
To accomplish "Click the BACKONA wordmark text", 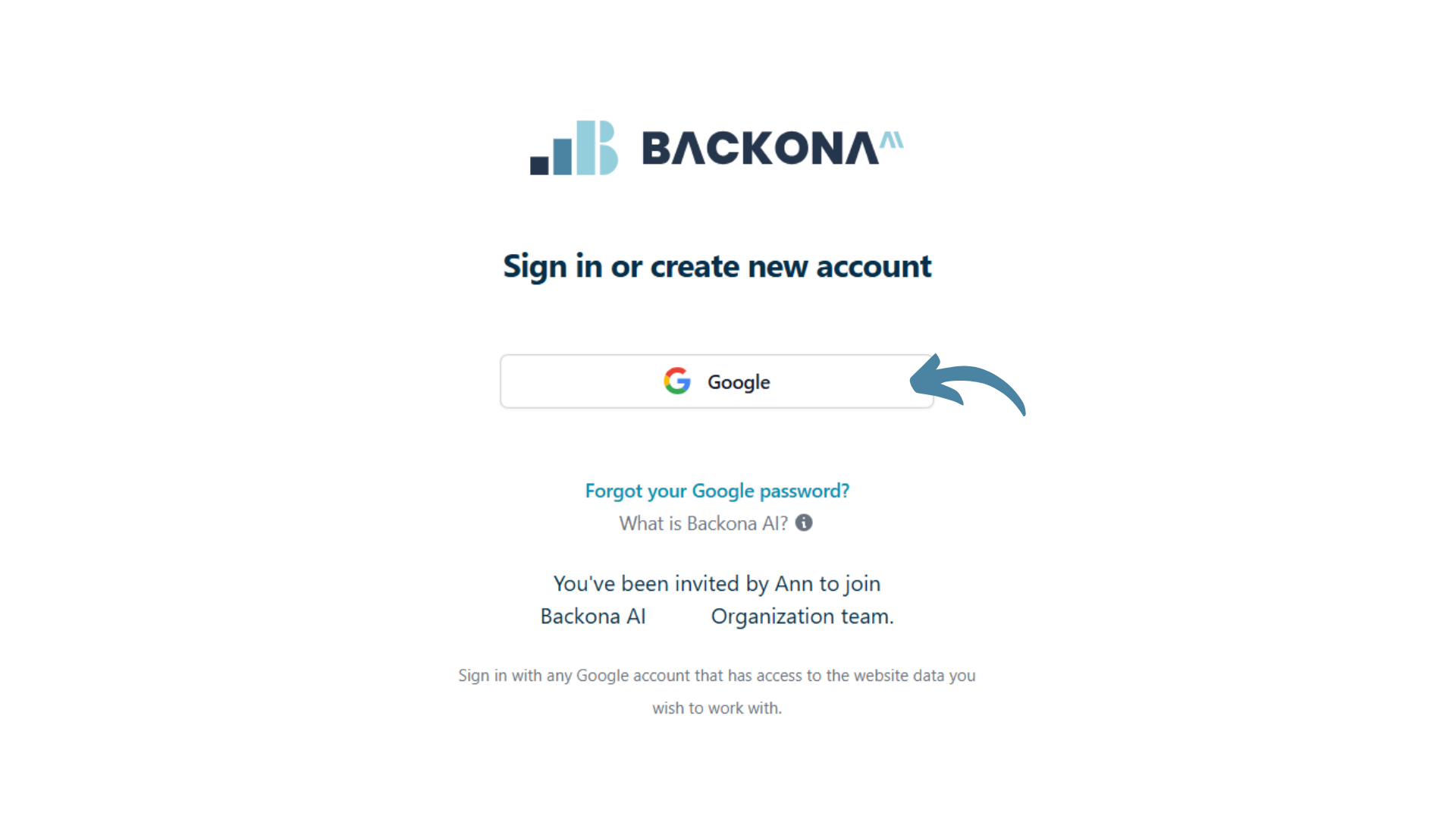I will [x=761, y=148].
